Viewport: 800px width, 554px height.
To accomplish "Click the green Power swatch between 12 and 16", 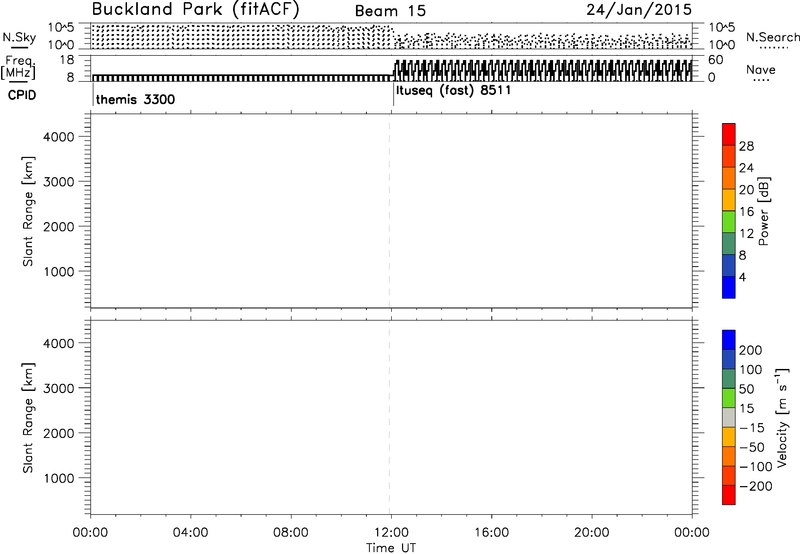I will (x=729, y=222).
